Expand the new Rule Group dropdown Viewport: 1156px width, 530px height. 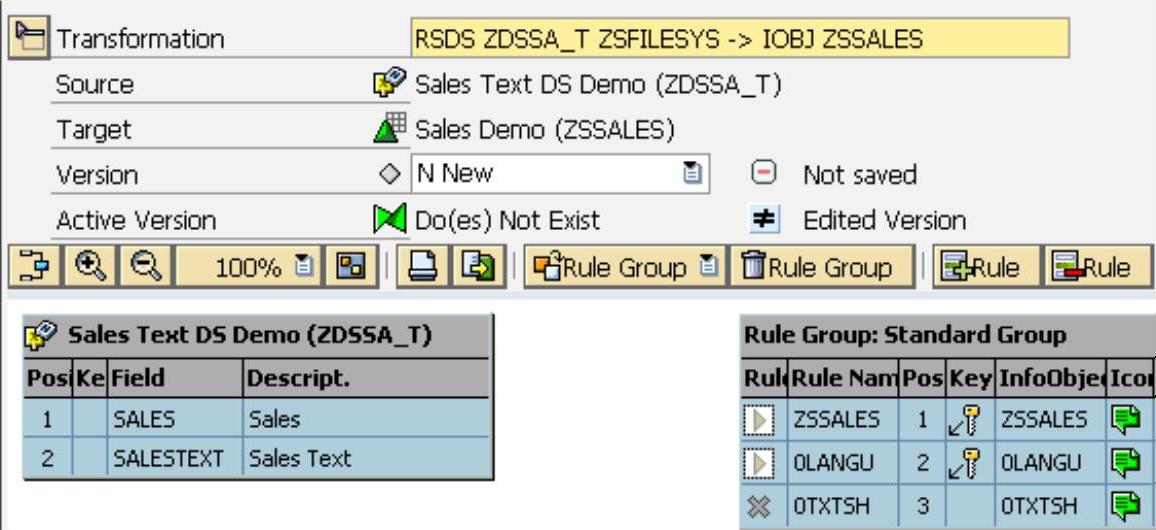click(707, 268)
